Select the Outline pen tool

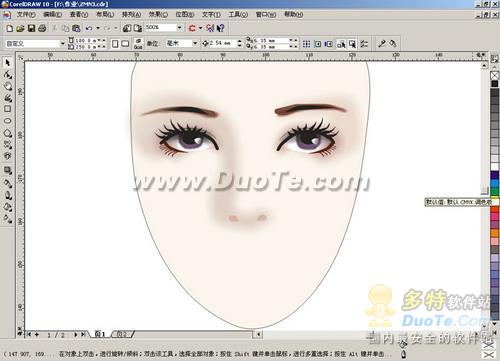(x=7, y=195)
